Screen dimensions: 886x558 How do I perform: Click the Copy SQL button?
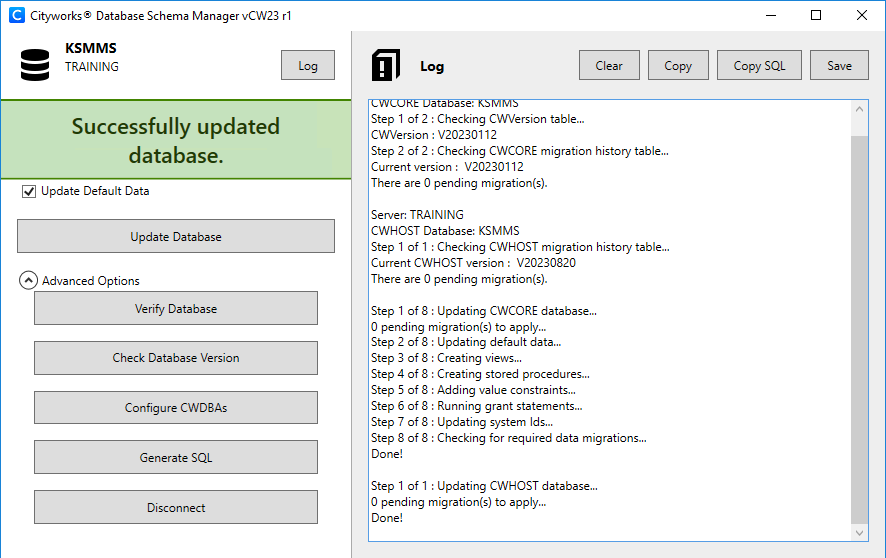click(759, 66)
